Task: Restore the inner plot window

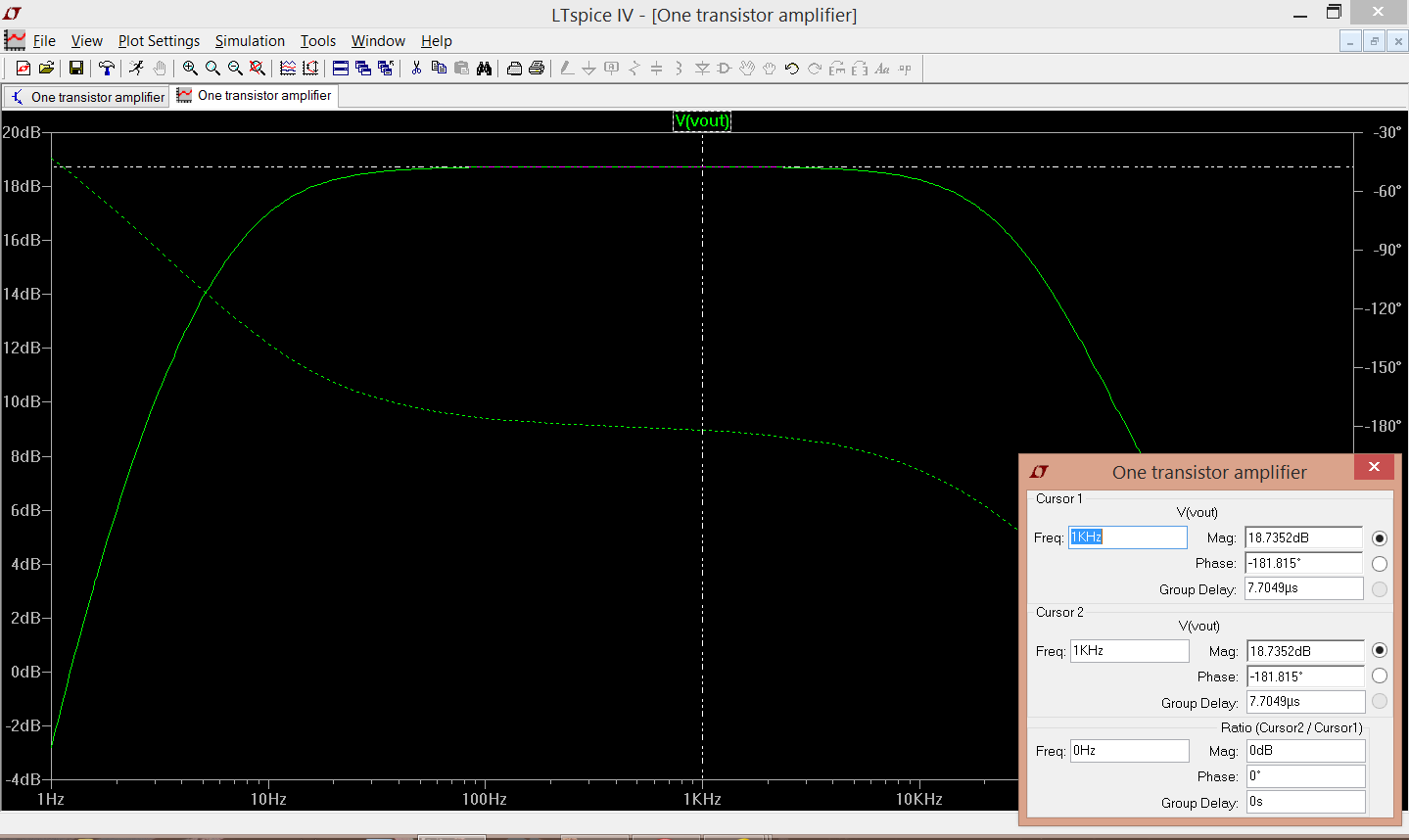Action: click(1375, 41)
